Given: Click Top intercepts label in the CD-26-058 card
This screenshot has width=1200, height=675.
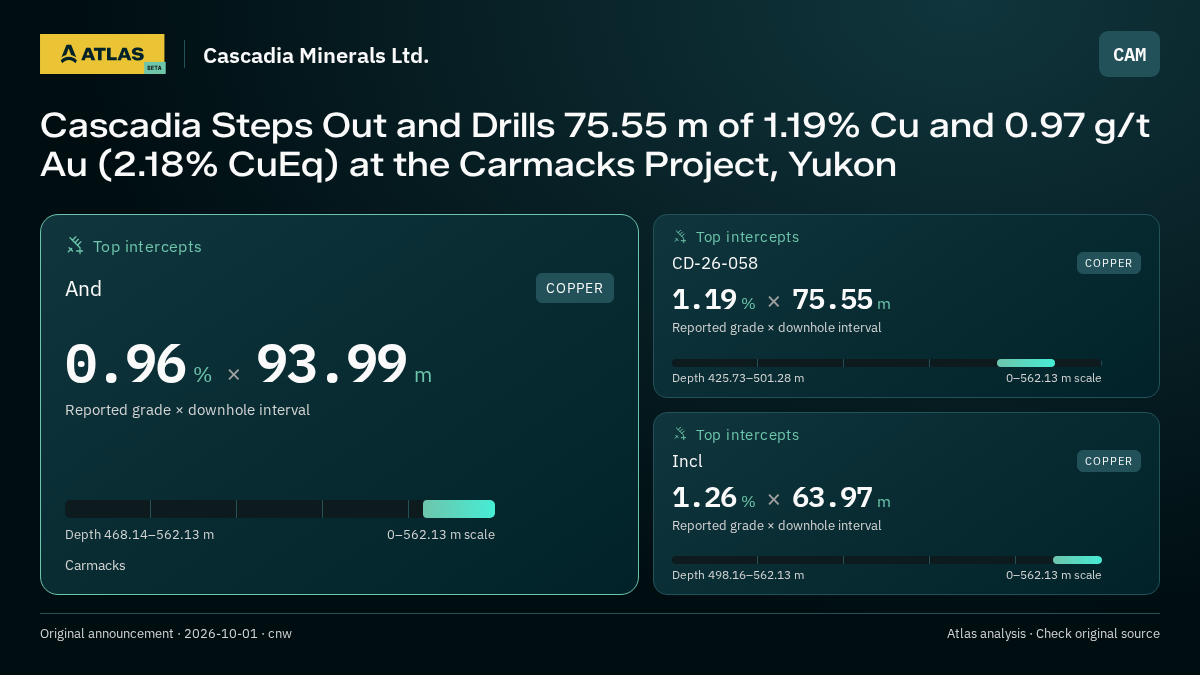Looking at the screenshot, I should click(x=747, y=237).
